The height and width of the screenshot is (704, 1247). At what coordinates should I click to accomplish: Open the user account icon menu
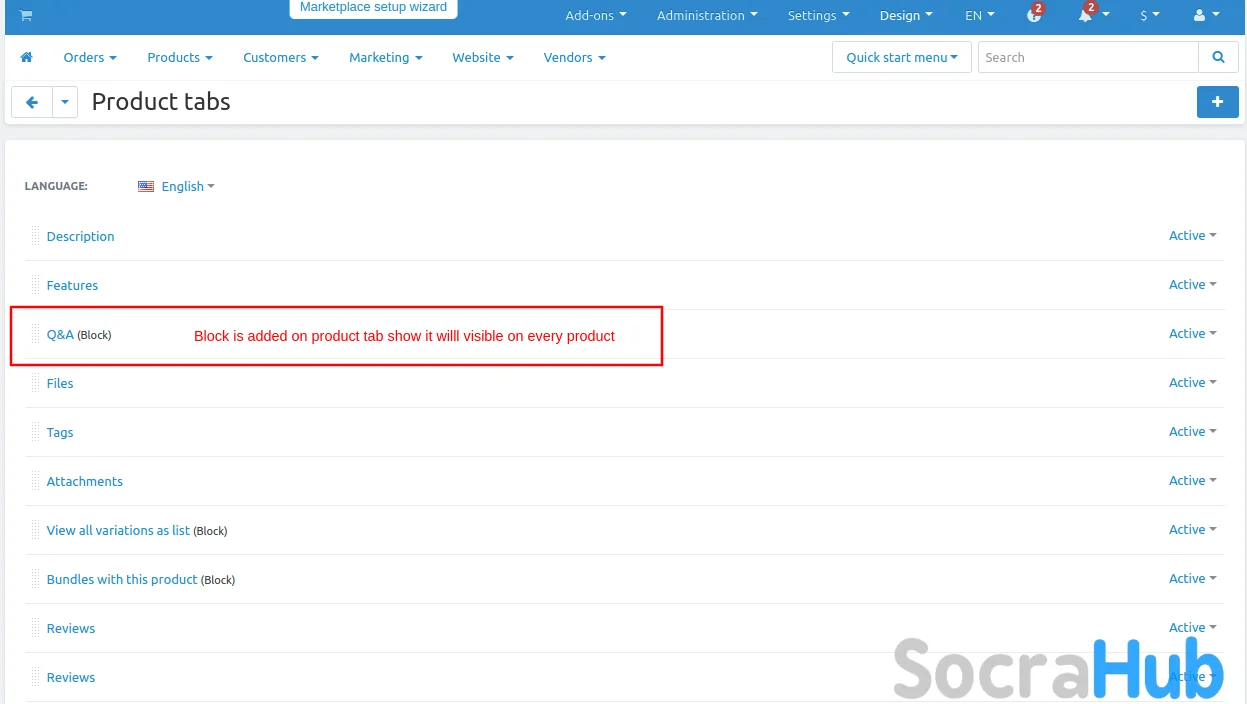(x=1206, y=16)
